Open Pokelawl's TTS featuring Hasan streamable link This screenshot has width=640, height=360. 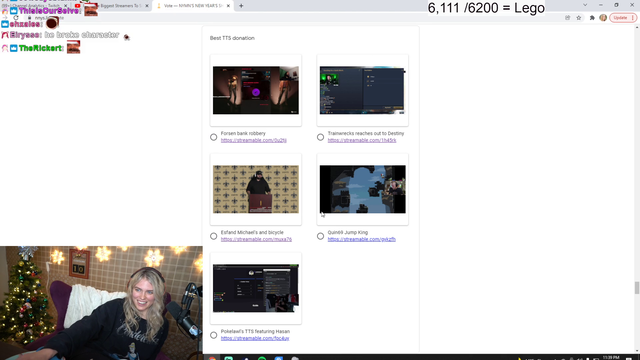[x=255, y=338]
